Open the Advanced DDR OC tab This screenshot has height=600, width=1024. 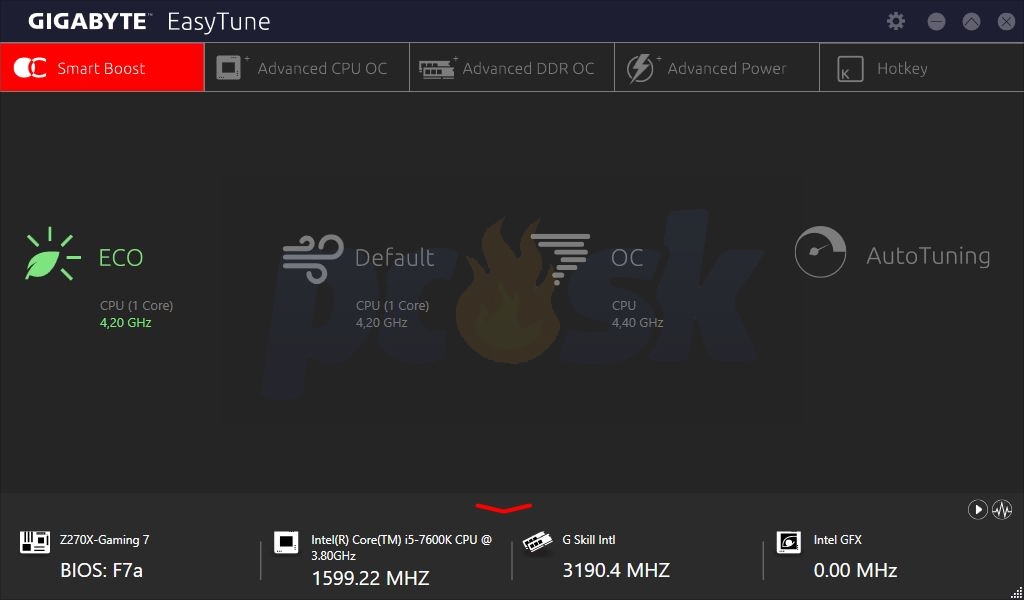(x=512, y=67)
